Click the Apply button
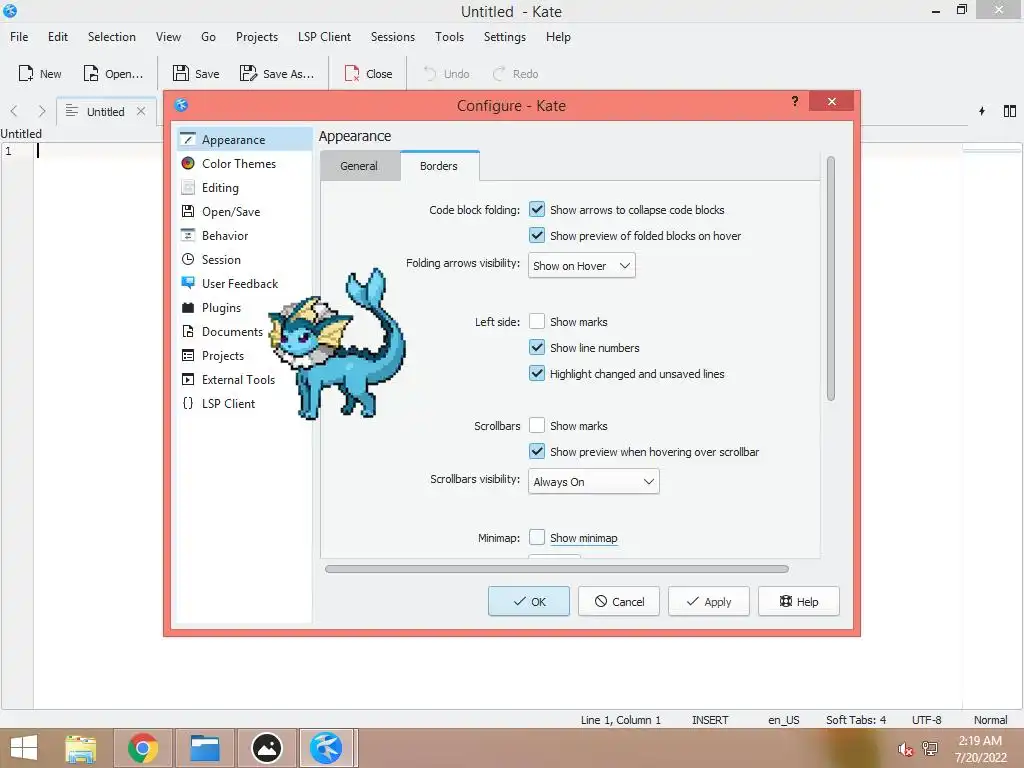 [709, 601]
